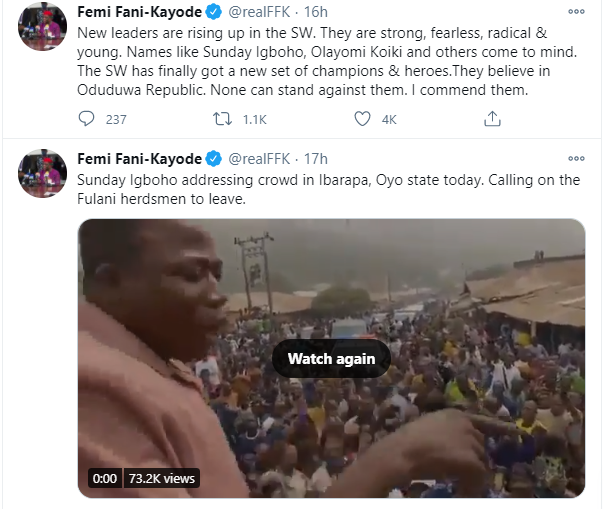
Task: Click the reply icon on first tweet
Action: point(86,119)
